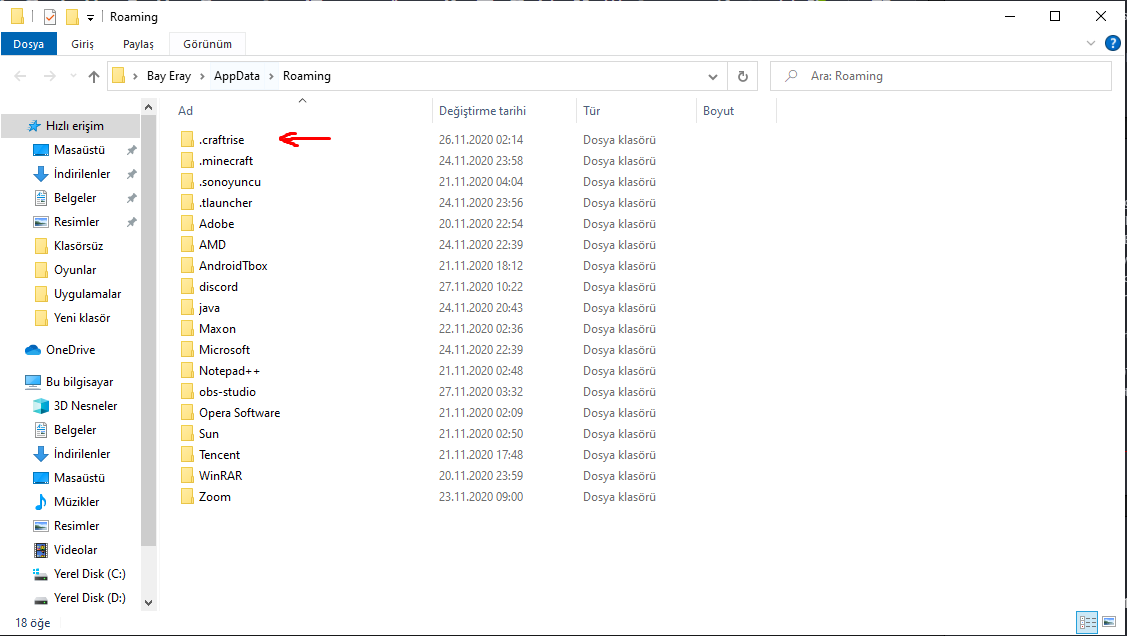
Task: Expand the address bar history dropdown
Action: coord(712,75)
